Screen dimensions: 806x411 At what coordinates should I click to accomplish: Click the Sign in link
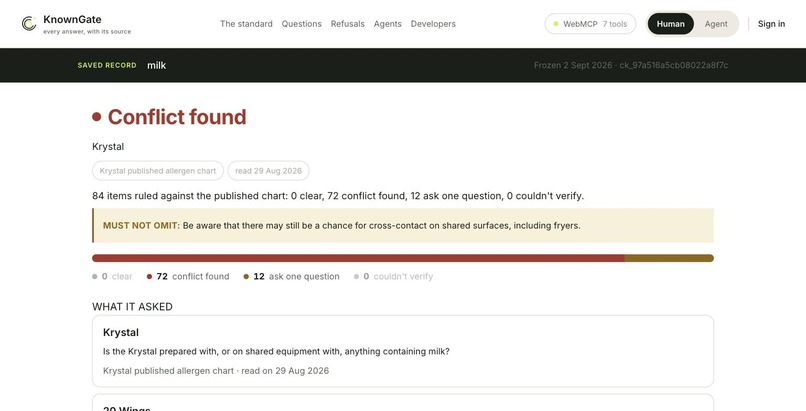point(771,24)
